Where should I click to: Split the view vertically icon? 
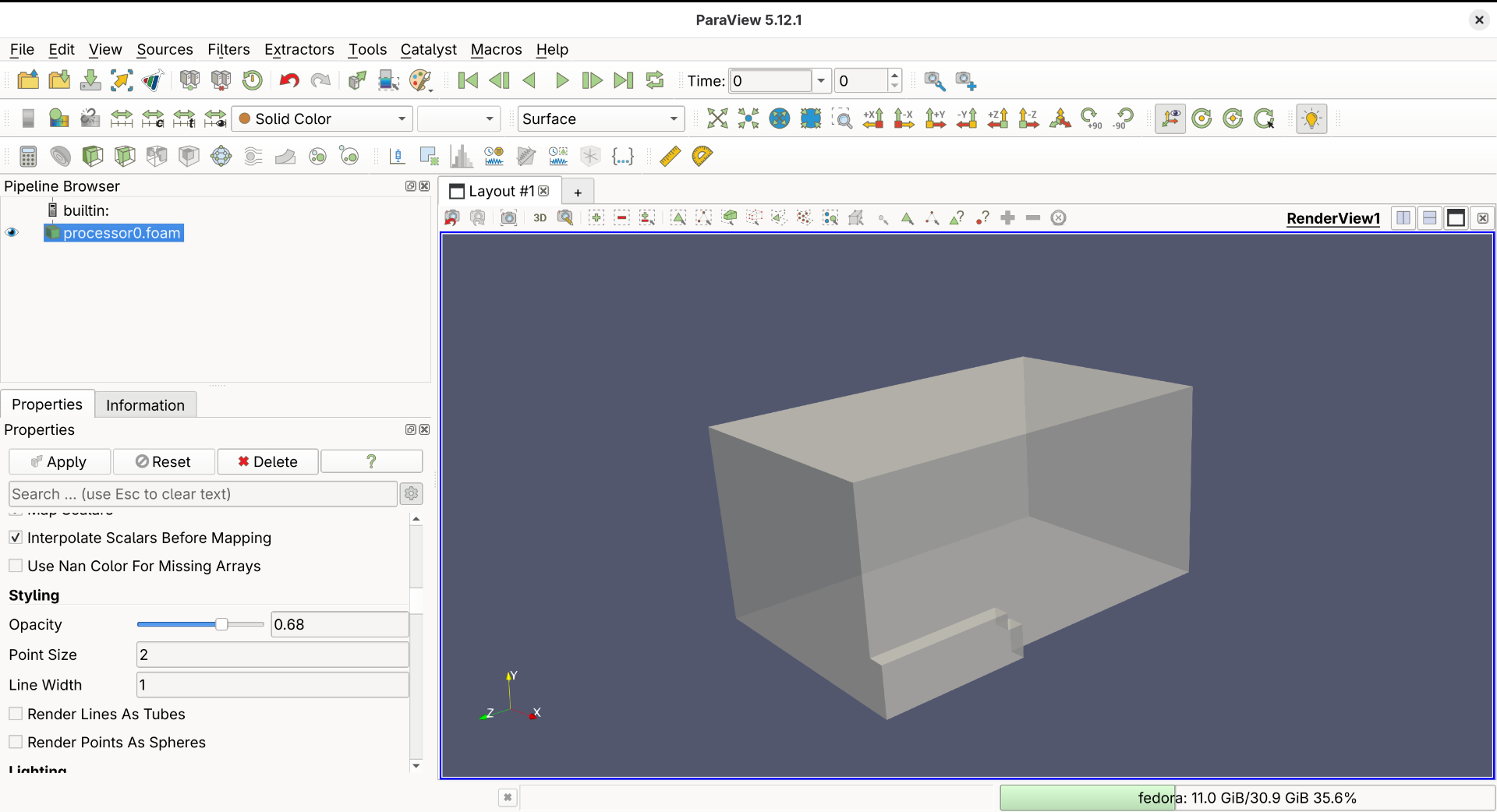coord(1430,218)
